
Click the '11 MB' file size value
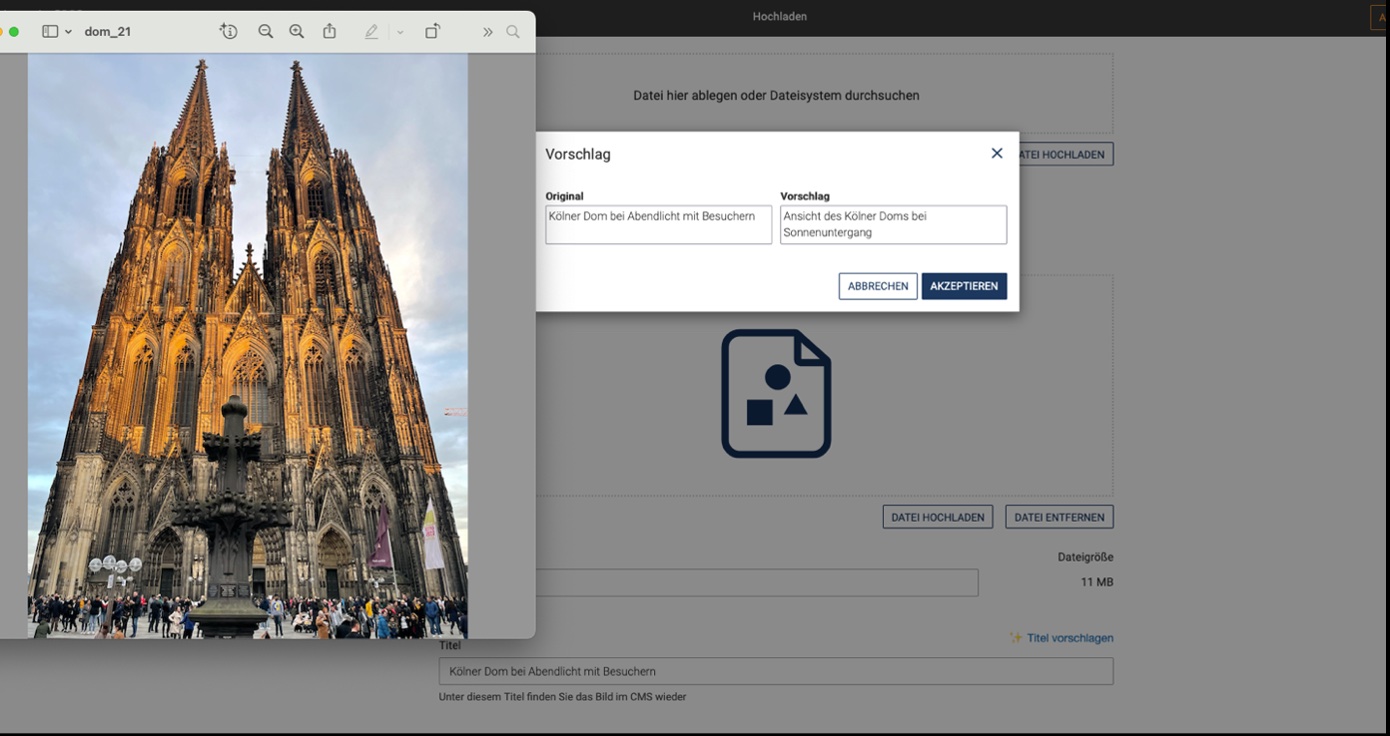[1097, 582]
